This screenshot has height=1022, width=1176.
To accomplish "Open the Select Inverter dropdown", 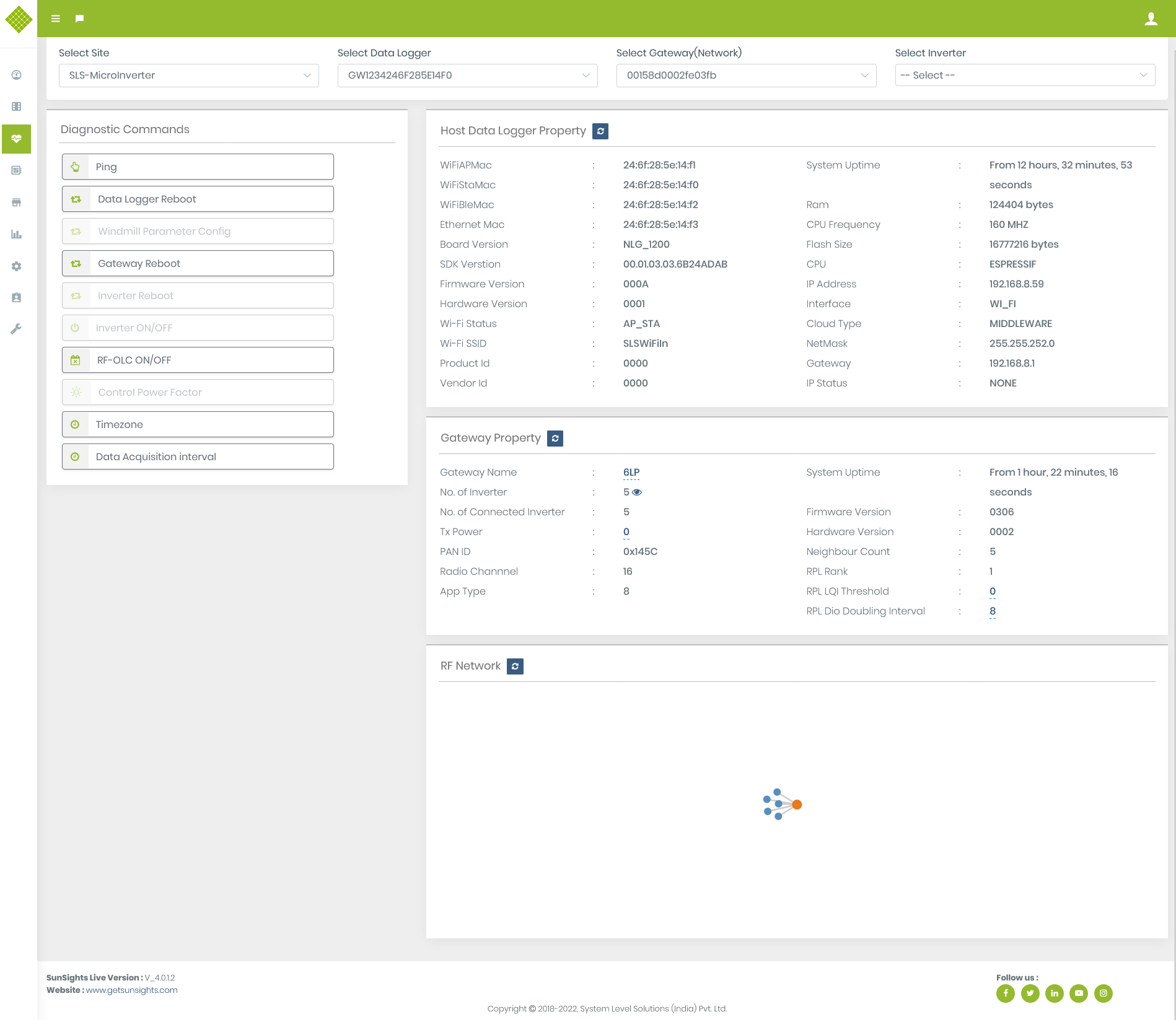I will (1025, 76).
